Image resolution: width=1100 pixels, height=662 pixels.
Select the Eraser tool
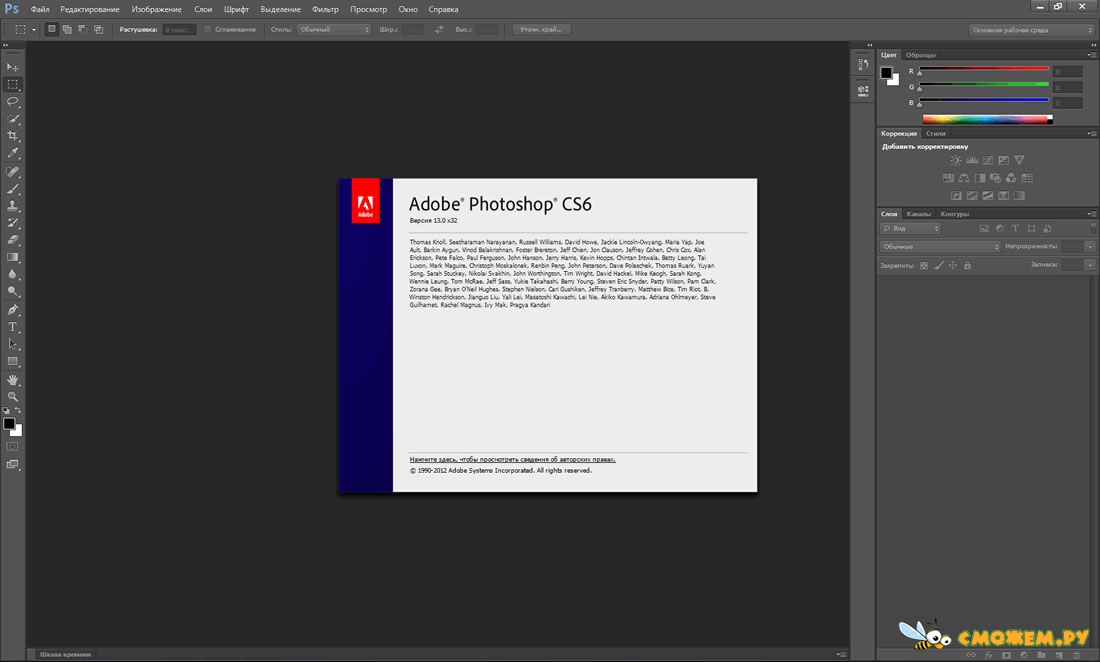tap(13, 240)
